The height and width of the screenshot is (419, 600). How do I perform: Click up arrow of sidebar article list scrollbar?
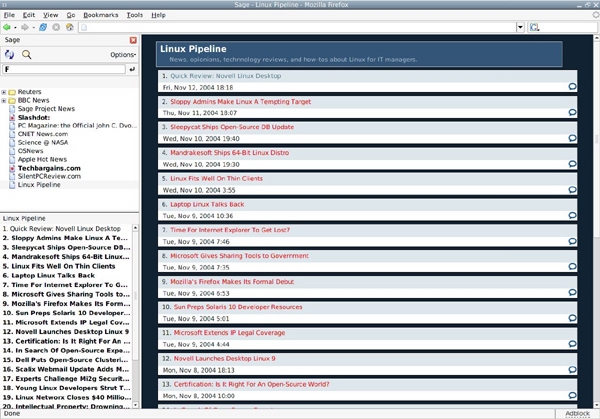click(135, 228)
